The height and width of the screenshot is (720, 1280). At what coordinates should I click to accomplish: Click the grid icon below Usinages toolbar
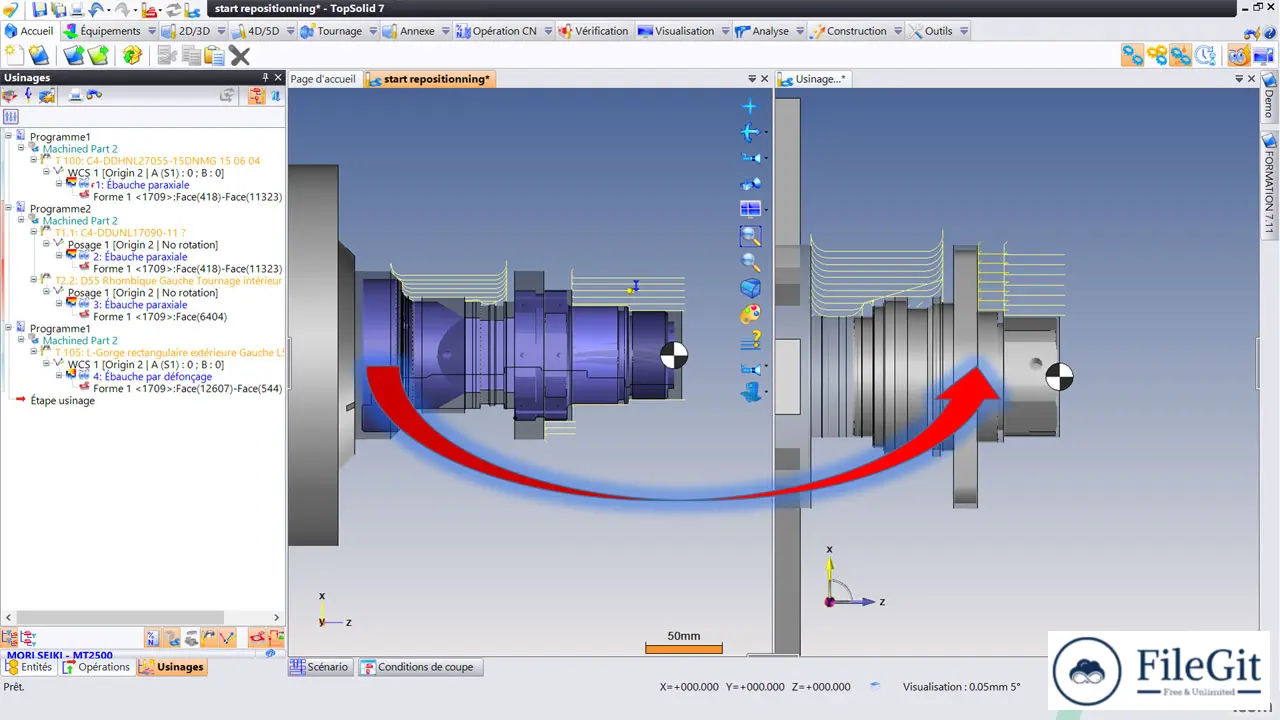tap(11, 117)
